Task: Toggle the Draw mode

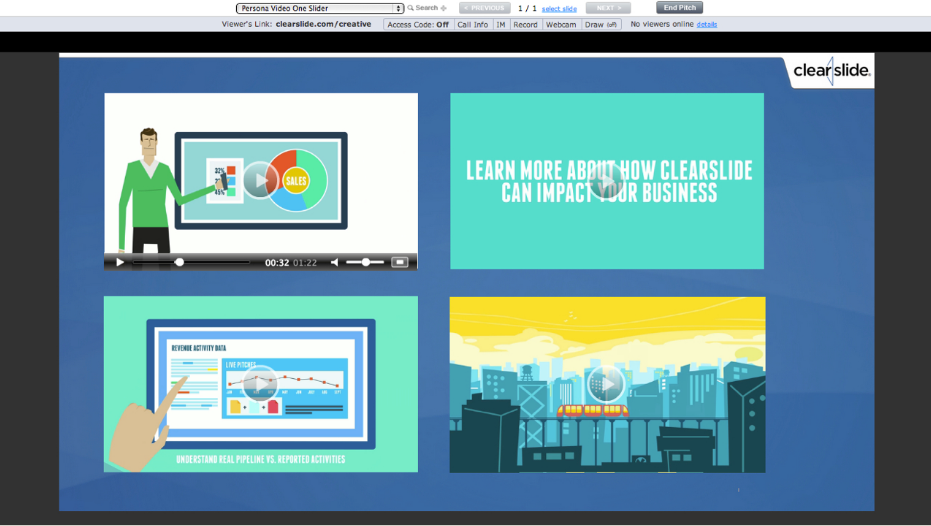Action: click(x=601, y=24)
